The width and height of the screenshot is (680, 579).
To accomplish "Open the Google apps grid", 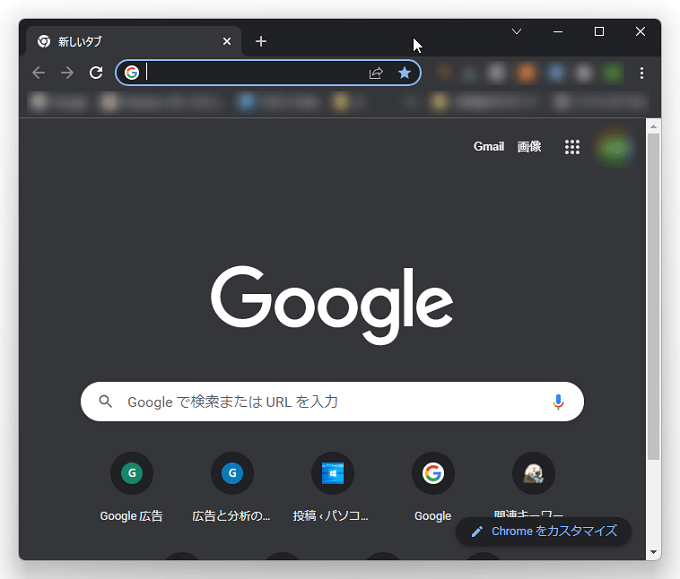I will (x=572, y=147).
